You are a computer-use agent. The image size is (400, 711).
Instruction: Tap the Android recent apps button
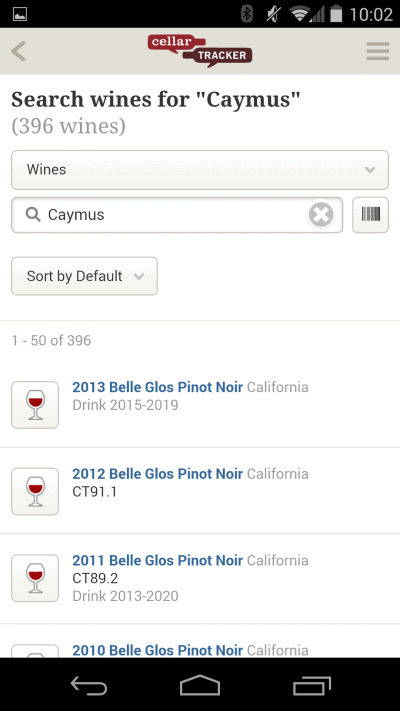point(312,685)
